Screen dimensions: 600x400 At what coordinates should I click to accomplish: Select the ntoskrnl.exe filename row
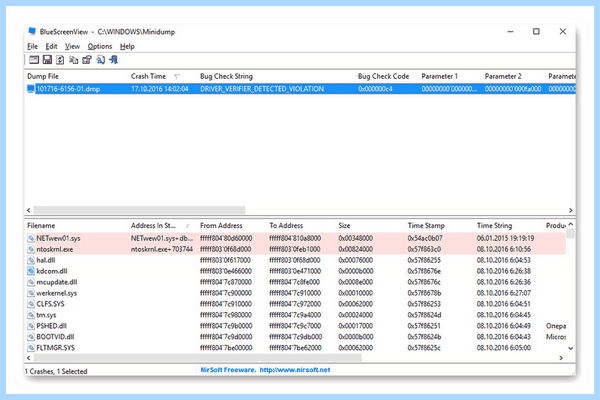click(295, 249)
